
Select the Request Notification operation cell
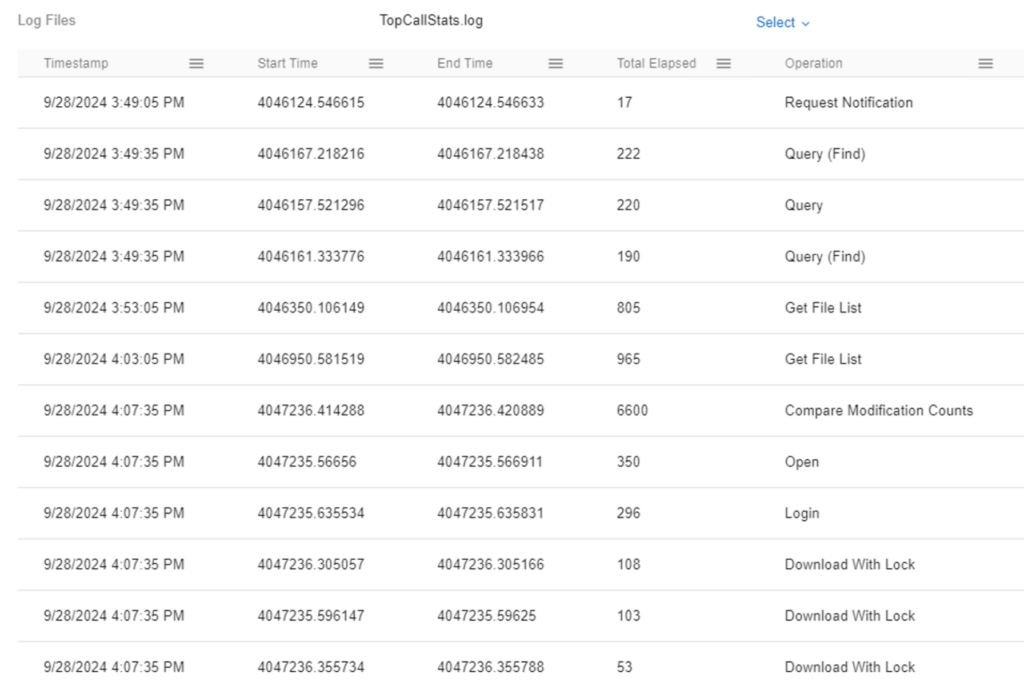849,102
